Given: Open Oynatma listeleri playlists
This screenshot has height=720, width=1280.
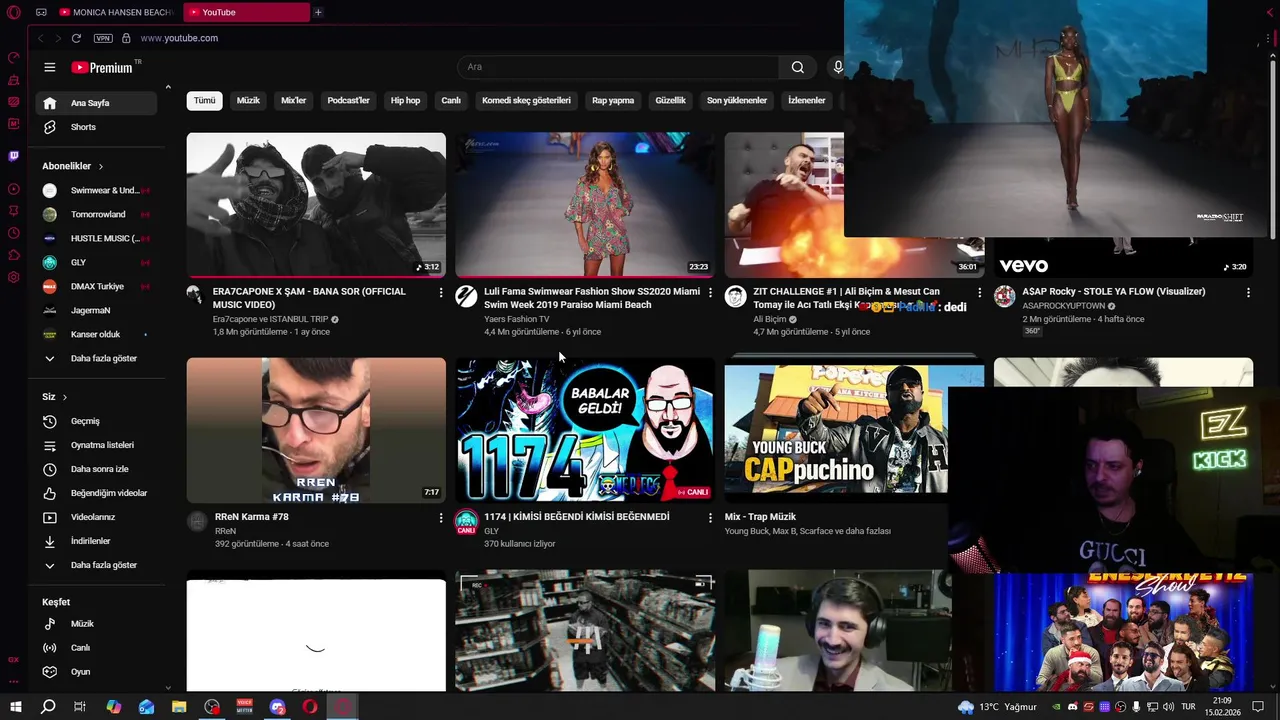Looking at the screenshot, I should [x=96, y=445].
